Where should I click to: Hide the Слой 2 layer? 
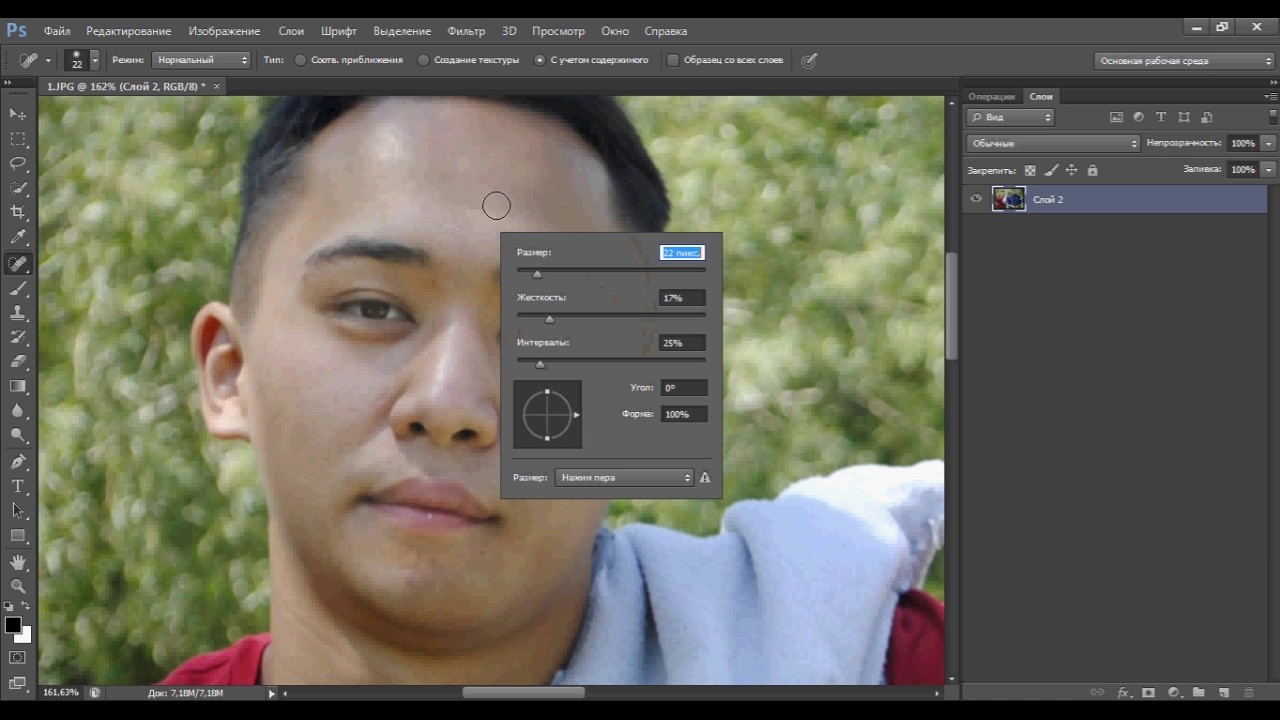tap(976, 199)
